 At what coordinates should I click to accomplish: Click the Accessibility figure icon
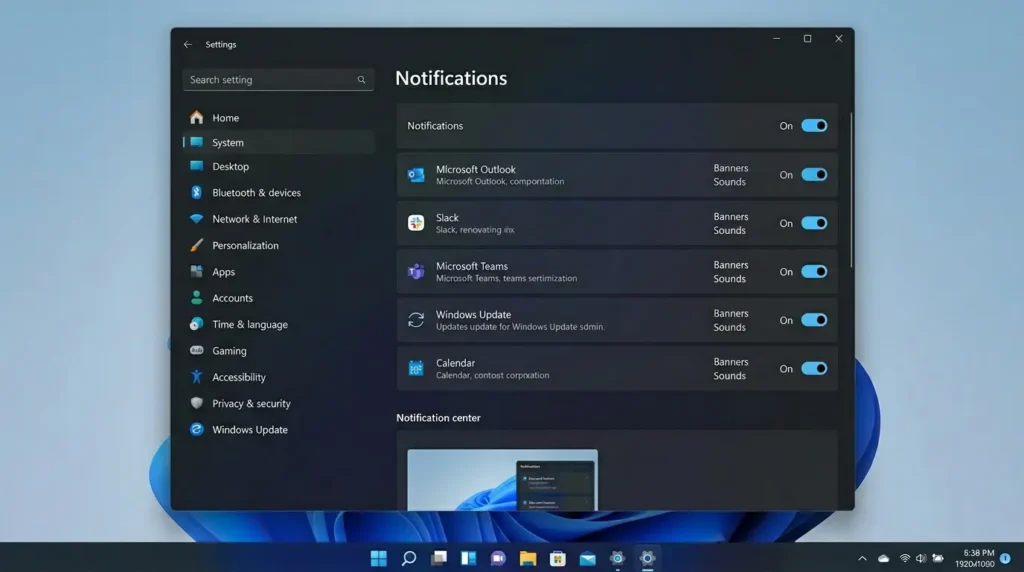pos(197,377)
